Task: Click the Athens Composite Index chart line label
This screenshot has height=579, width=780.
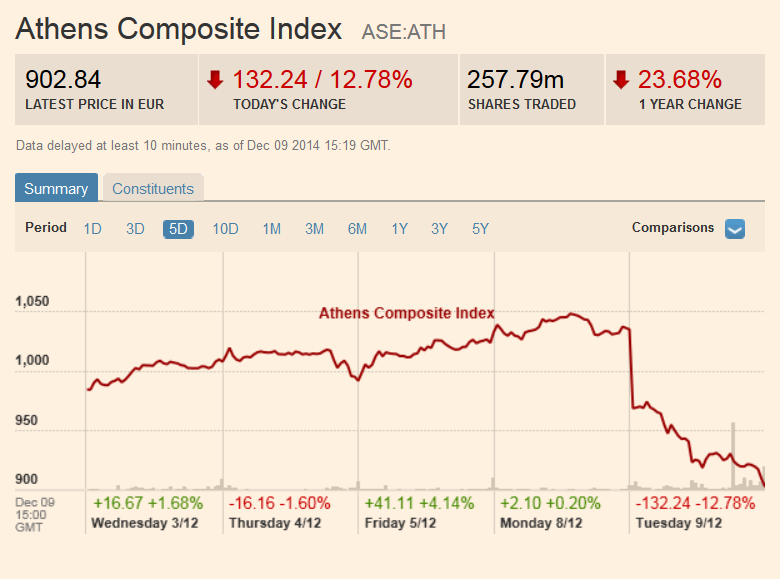Action: click(407, 313)
